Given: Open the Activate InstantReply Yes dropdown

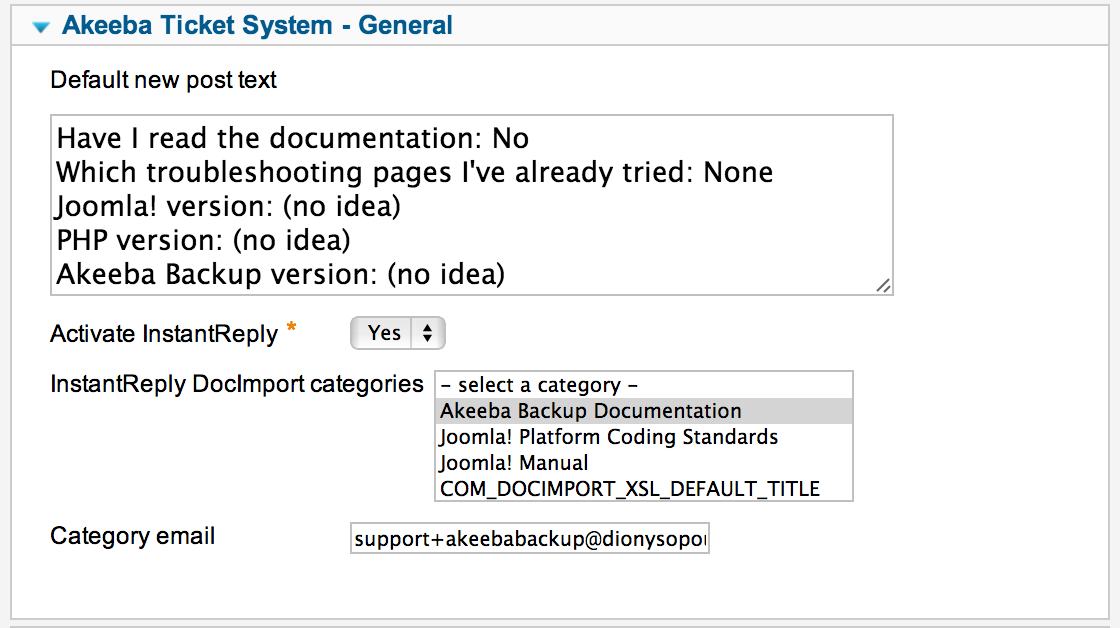Looking at the screenshot, I should [398, 333].
